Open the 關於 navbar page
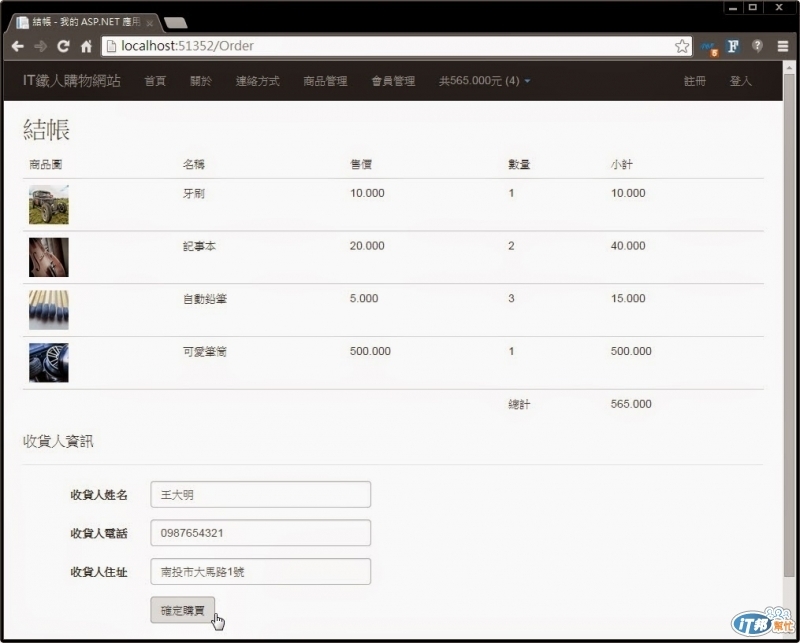The width and height of the screenshot is (800, 643). [x=201, y=81]
